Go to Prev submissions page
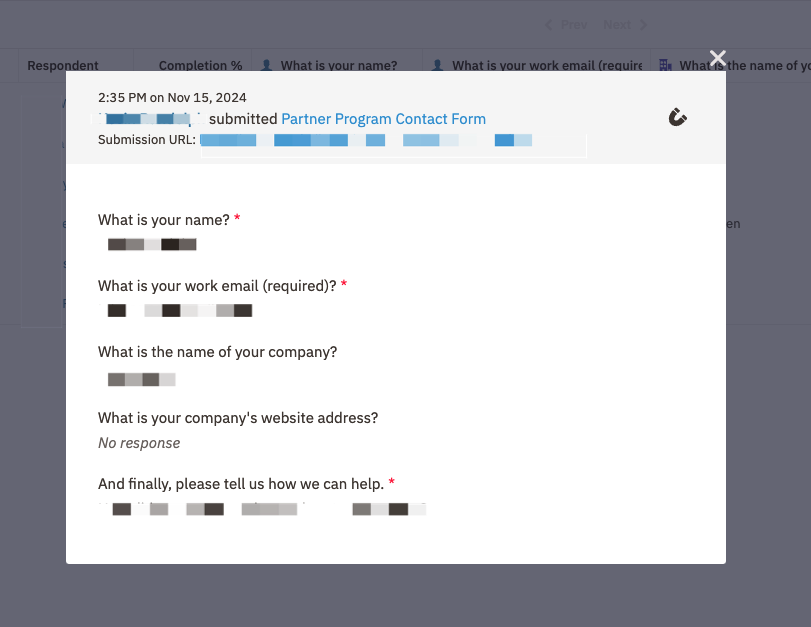Viewport: 811px width, 627px height. pyautogui.click(x=566, y=25)
